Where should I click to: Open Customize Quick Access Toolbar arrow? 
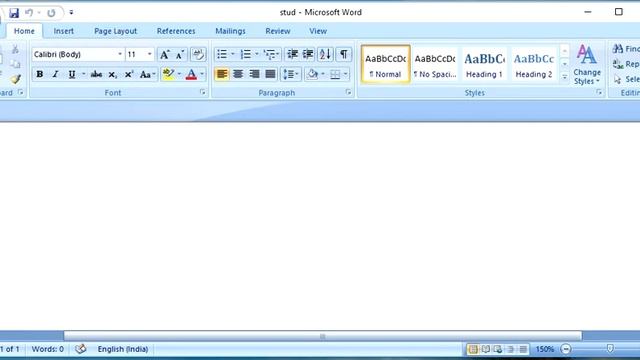[71, 13]
